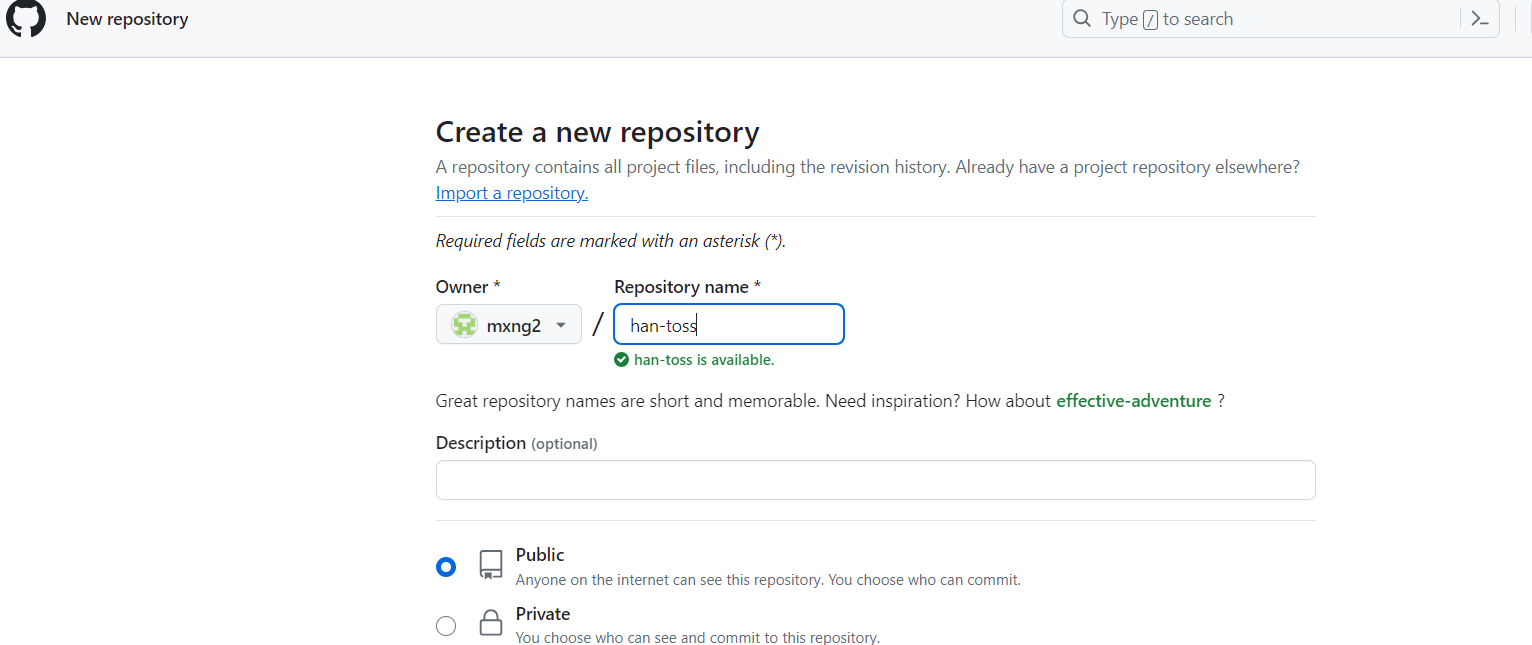Click the green availability check icon

[621, 360]
